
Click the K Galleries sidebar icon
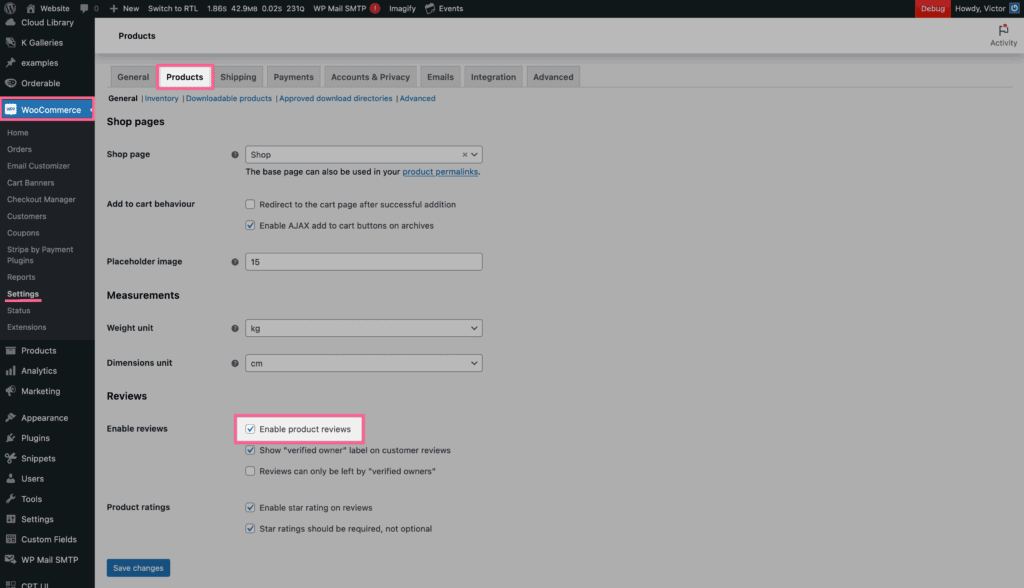(x=10, y=42)
